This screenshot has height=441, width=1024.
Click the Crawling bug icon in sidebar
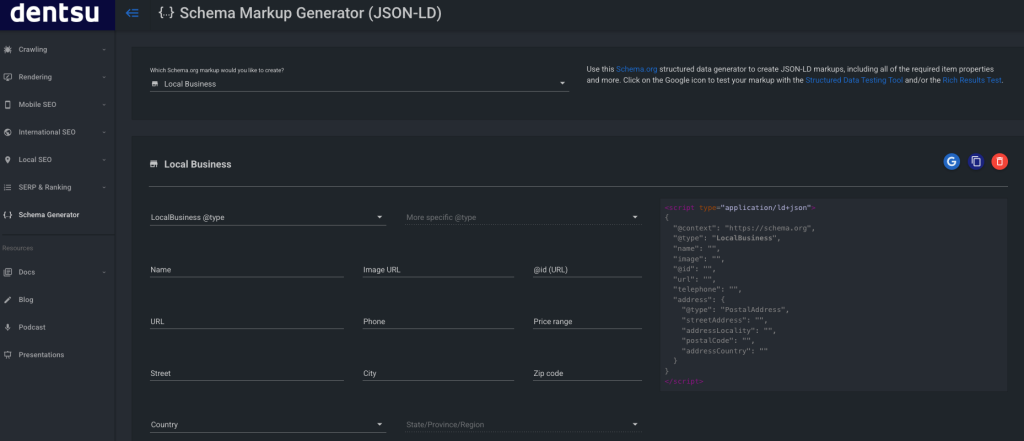pos(7,50)
